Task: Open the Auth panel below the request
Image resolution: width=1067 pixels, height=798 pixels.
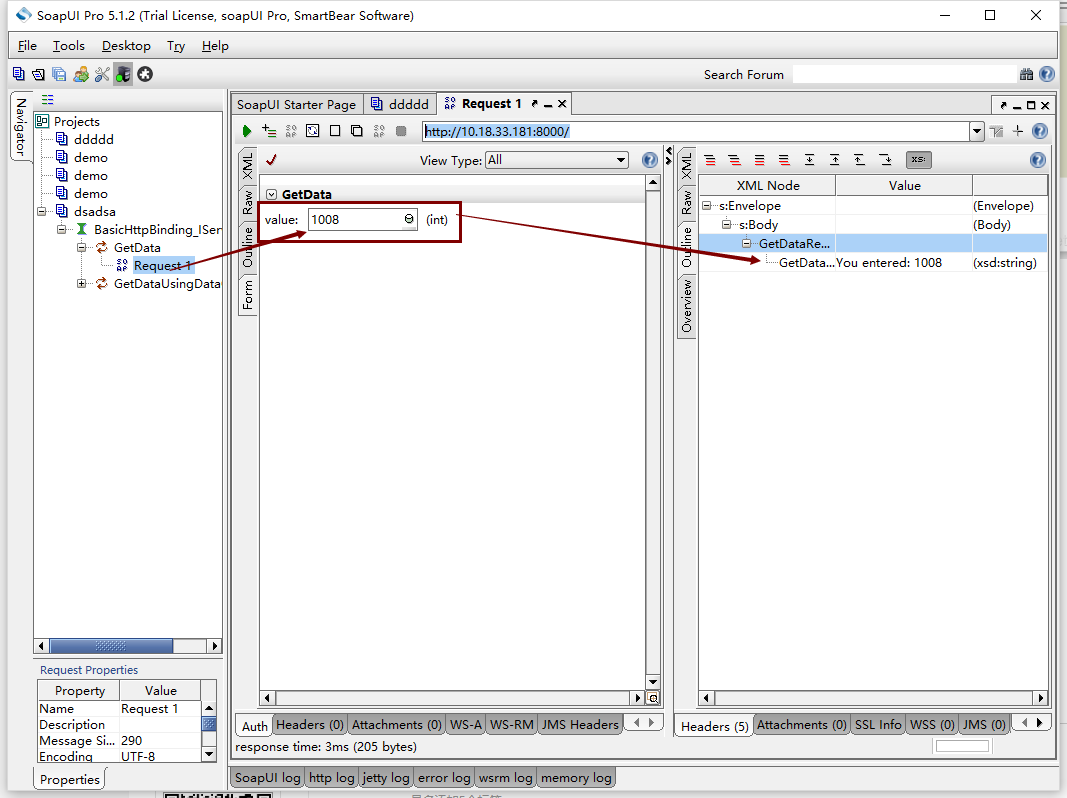Action: (253, 725)
